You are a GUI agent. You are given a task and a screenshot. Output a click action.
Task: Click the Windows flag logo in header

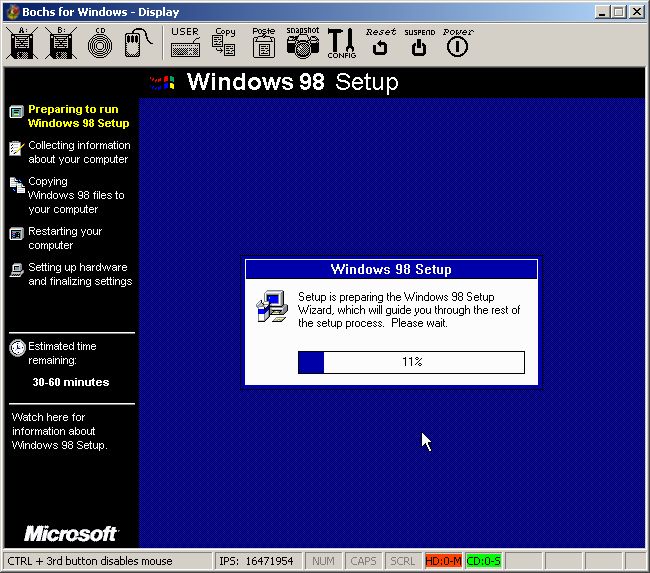tap(162, 83)
